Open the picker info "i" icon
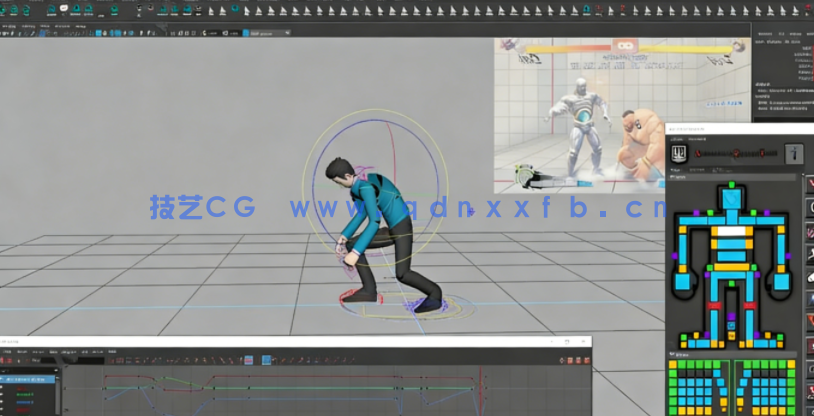The width and height of the screenshot is (814, 416). click(x=795, y=153)
